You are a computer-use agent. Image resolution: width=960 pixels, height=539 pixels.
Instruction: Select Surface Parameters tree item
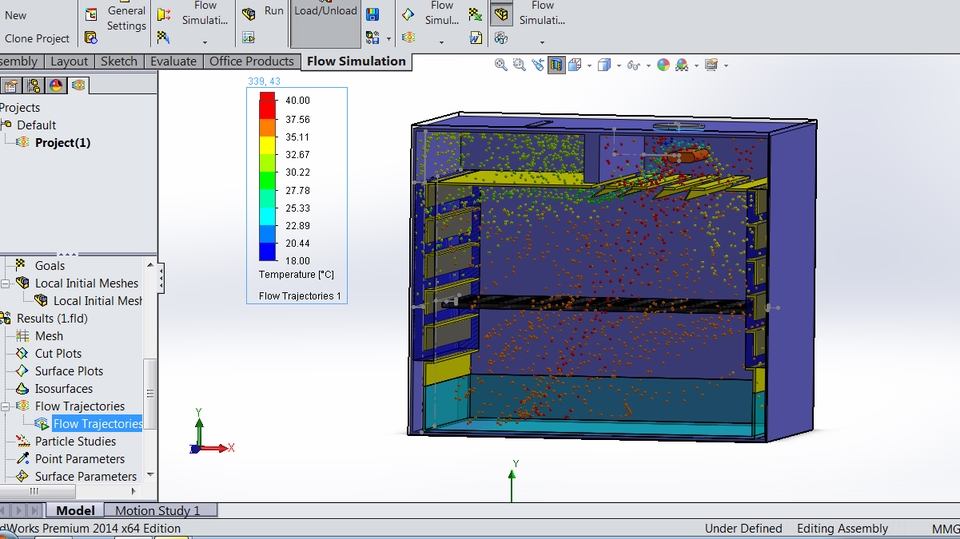point(86,477)
